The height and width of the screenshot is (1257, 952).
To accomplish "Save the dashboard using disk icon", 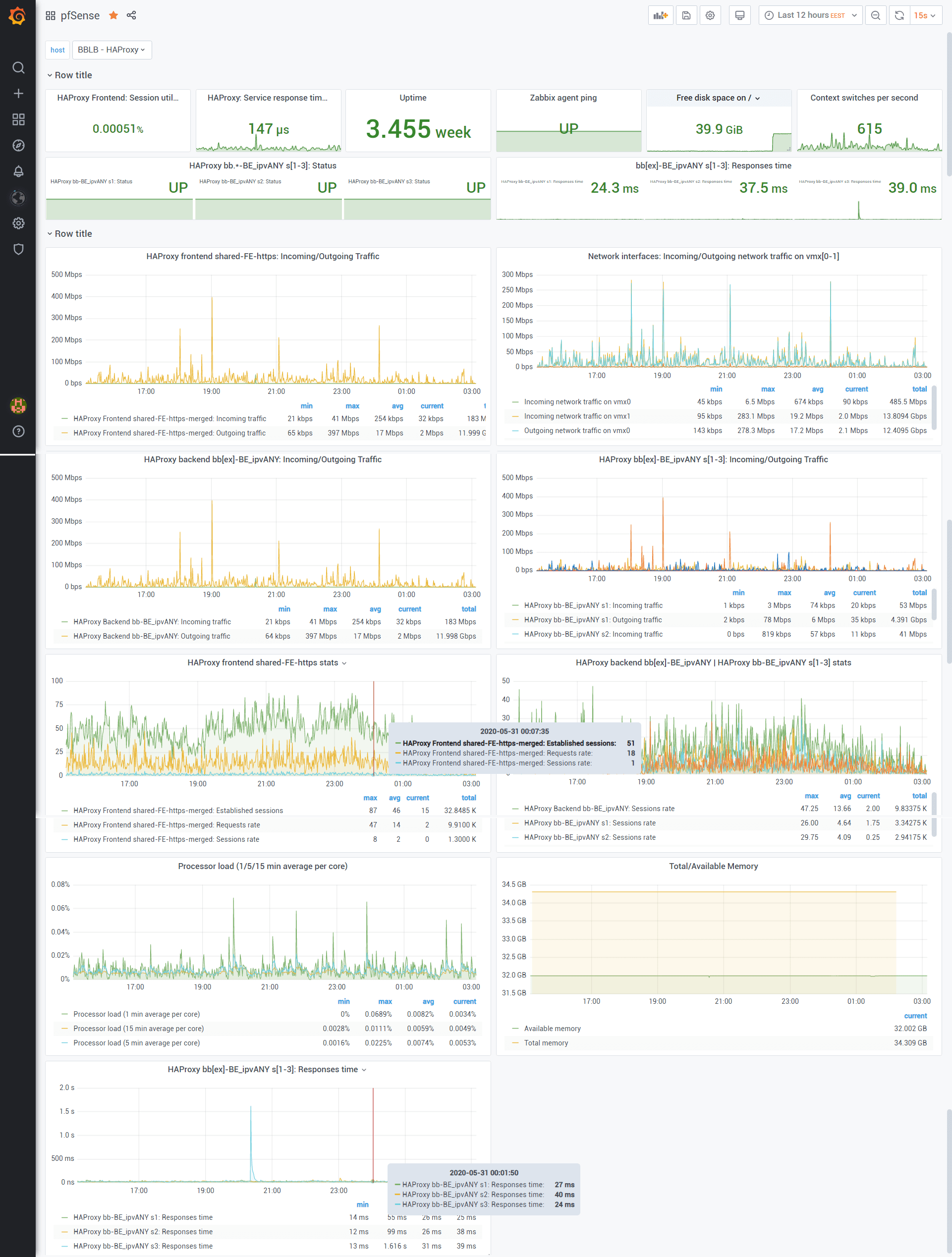I will coord(686,15).
